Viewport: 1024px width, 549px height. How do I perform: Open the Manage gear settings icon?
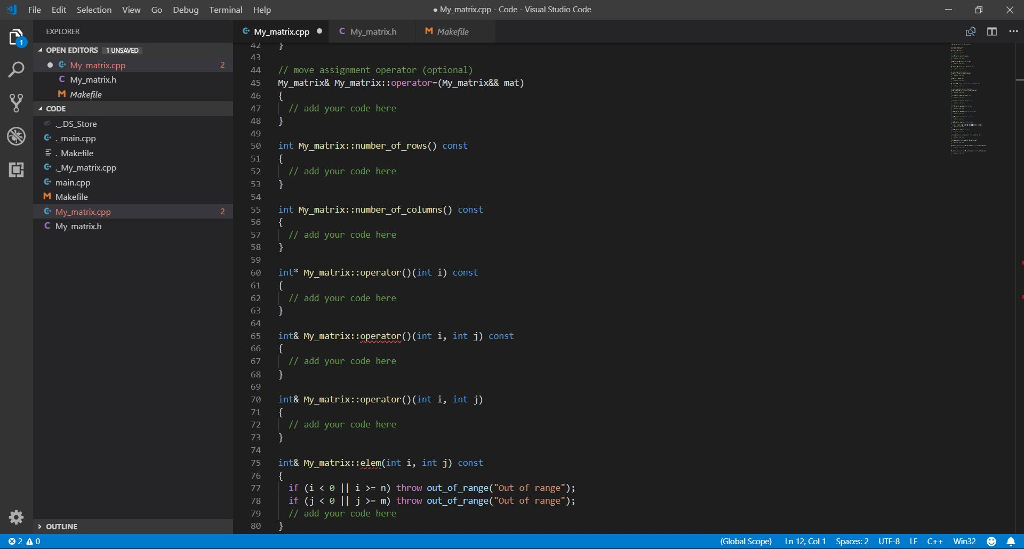pyautogui.click(x=16, y=518)
